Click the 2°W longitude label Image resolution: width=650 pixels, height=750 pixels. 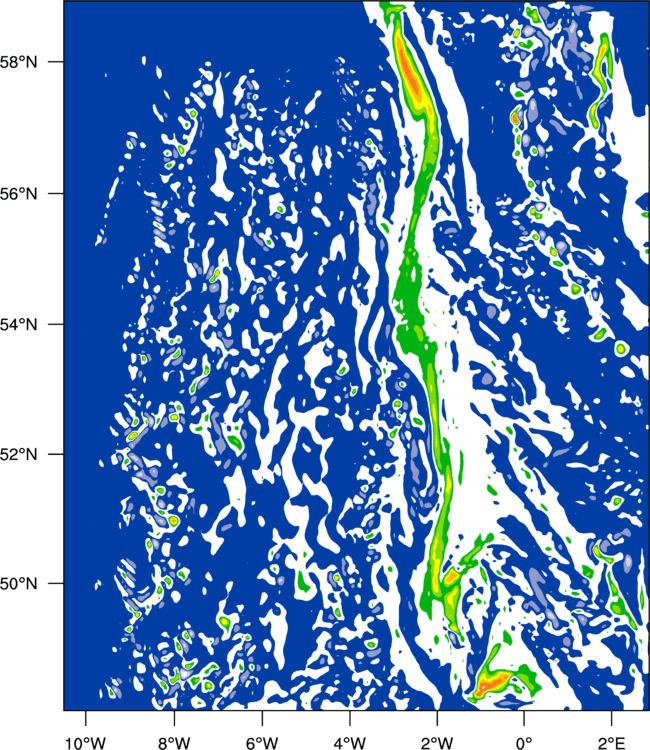[437, 743]
